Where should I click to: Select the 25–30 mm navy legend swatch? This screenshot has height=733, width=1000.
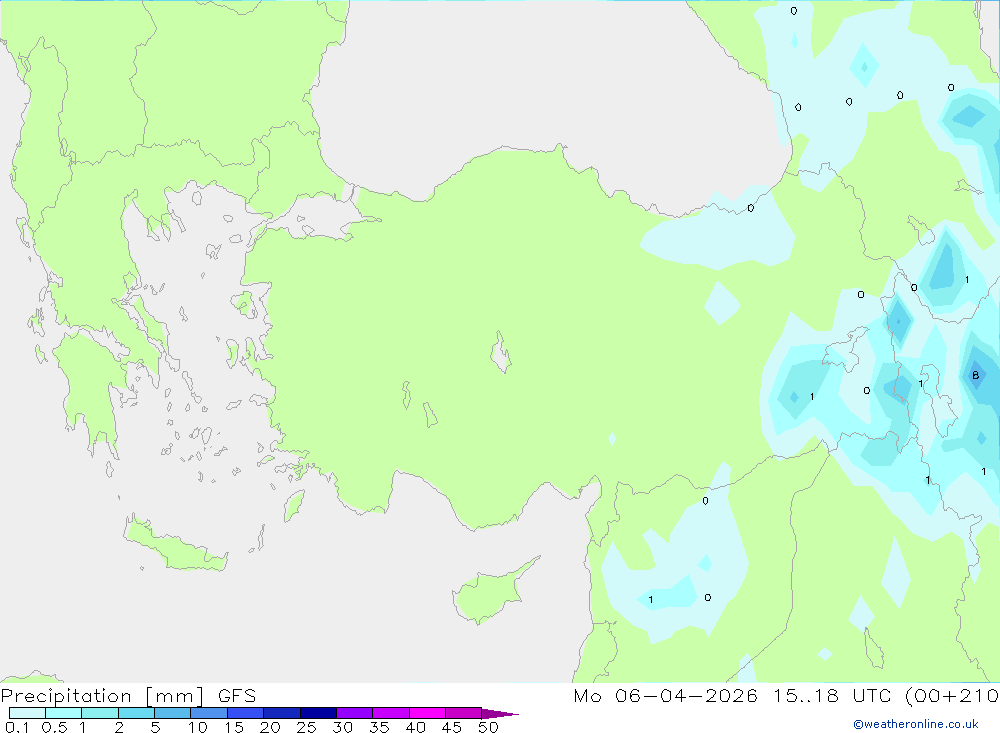[318, 713]
